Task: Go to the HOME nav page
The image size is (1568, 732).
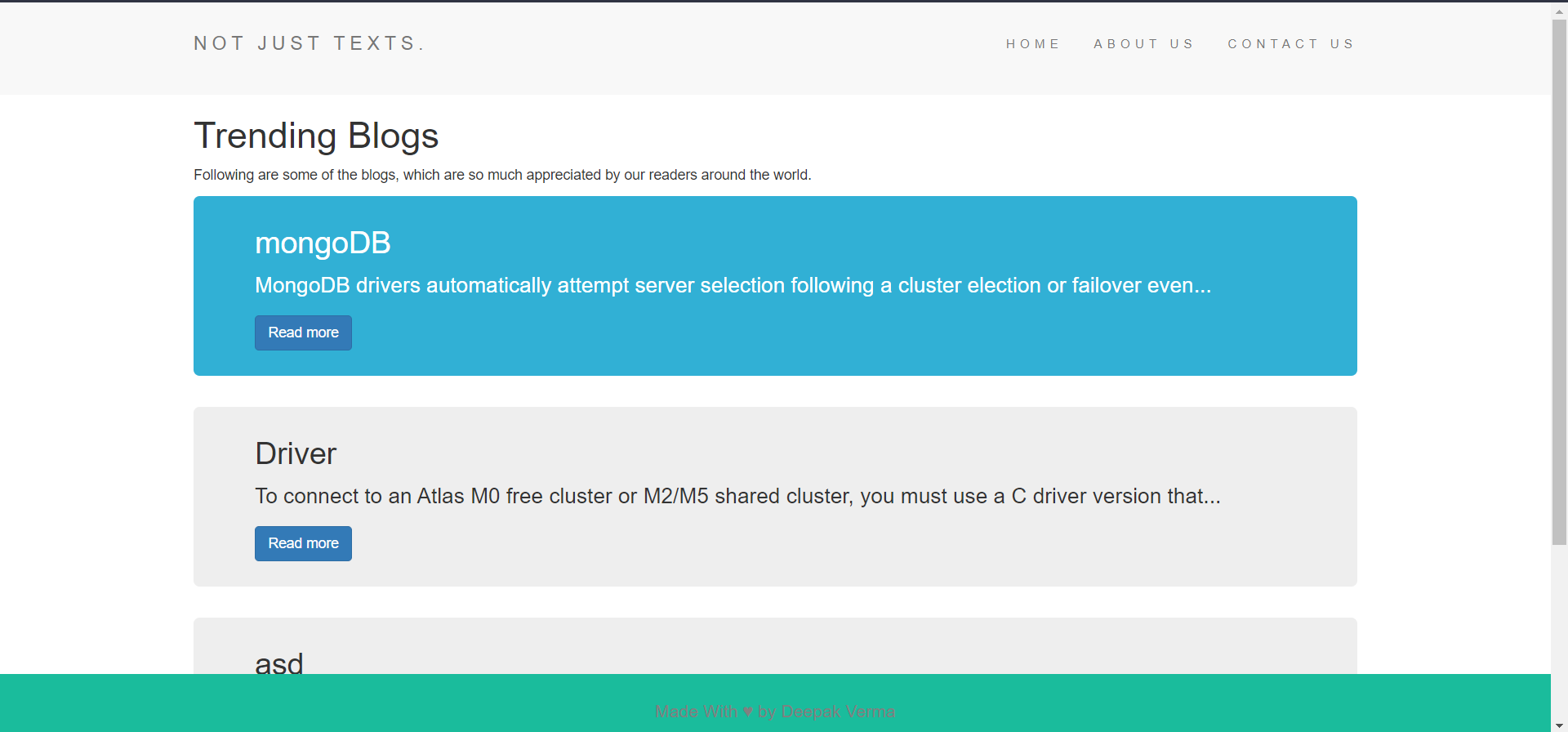Action: coord(1032,44)
